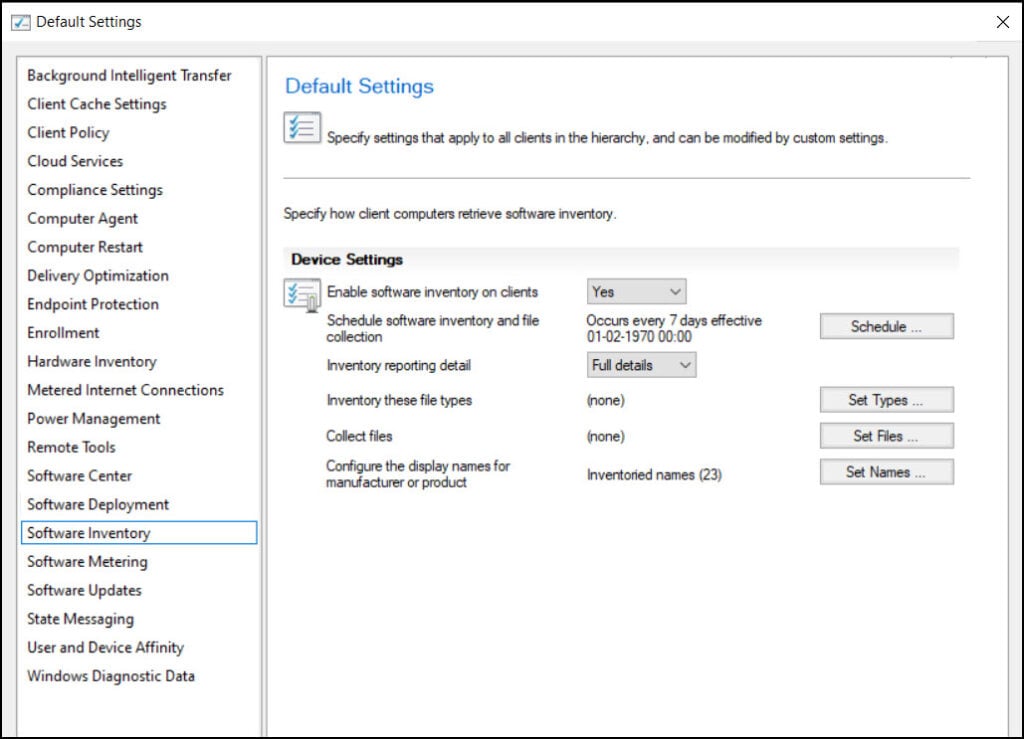Click the Set Names ... button
This screenshot has width=1024, height=739.
(886, 472)
